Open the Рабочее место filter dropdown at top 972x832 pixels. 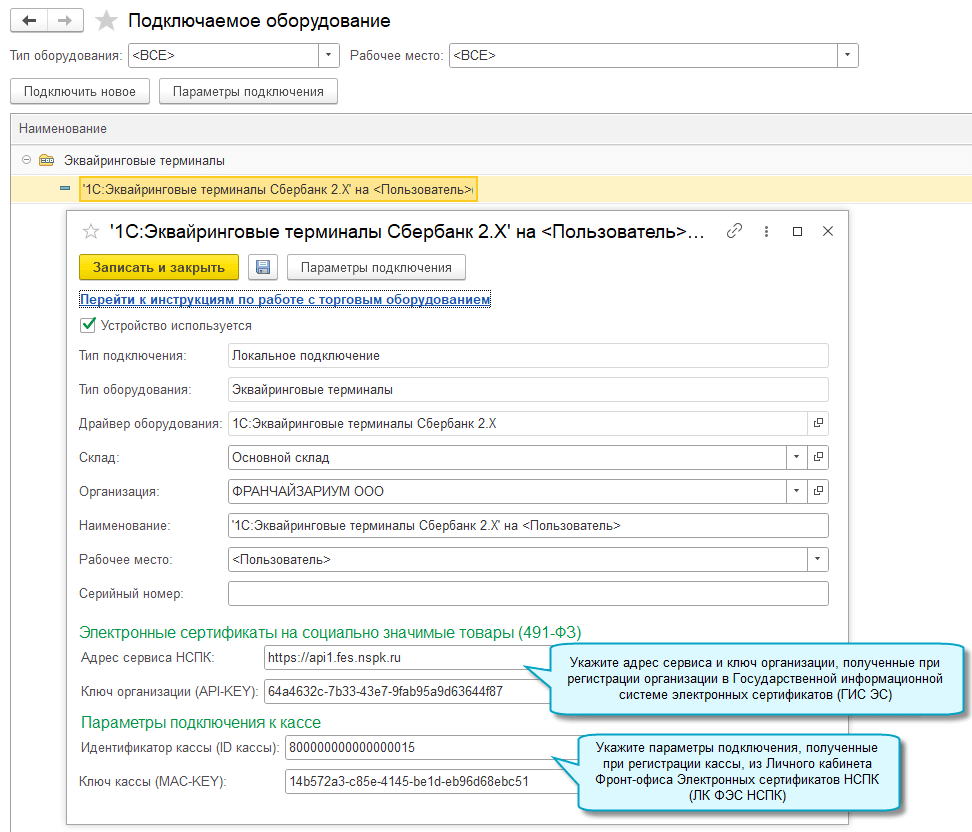(847, 55)
